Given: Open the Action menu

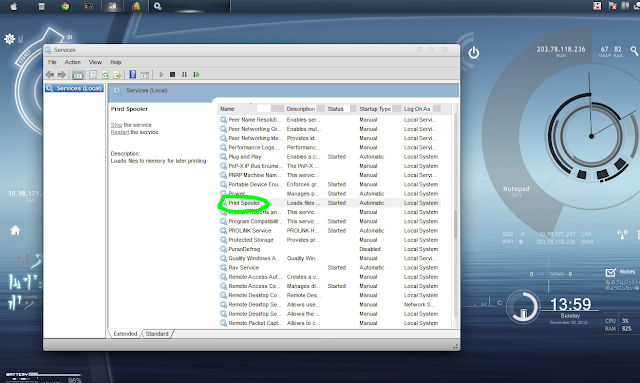Looking at the screenshot, I should tap(73, 62).
